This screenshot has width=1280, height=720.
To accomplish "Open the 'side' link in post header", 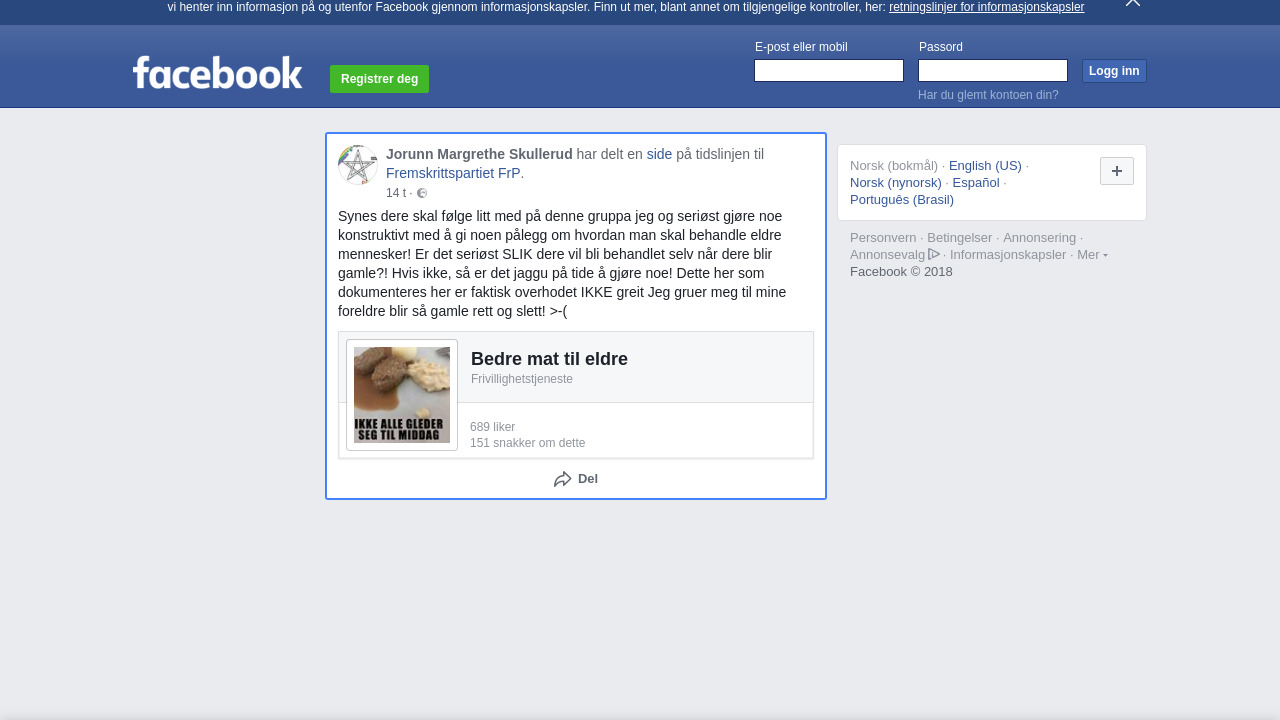I will tap(659, 154).
